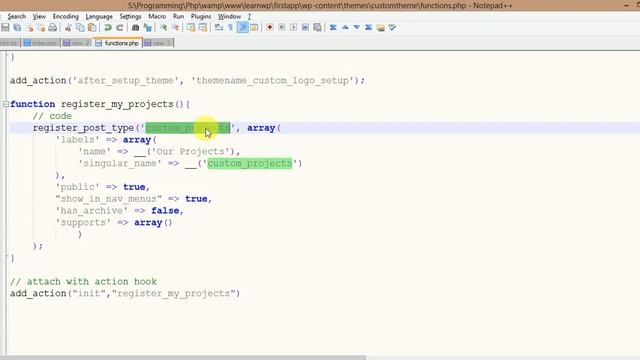Undo with the green arrow icon
The width and height of the screenshot is (640, 360).
click(x=108, y=27)
